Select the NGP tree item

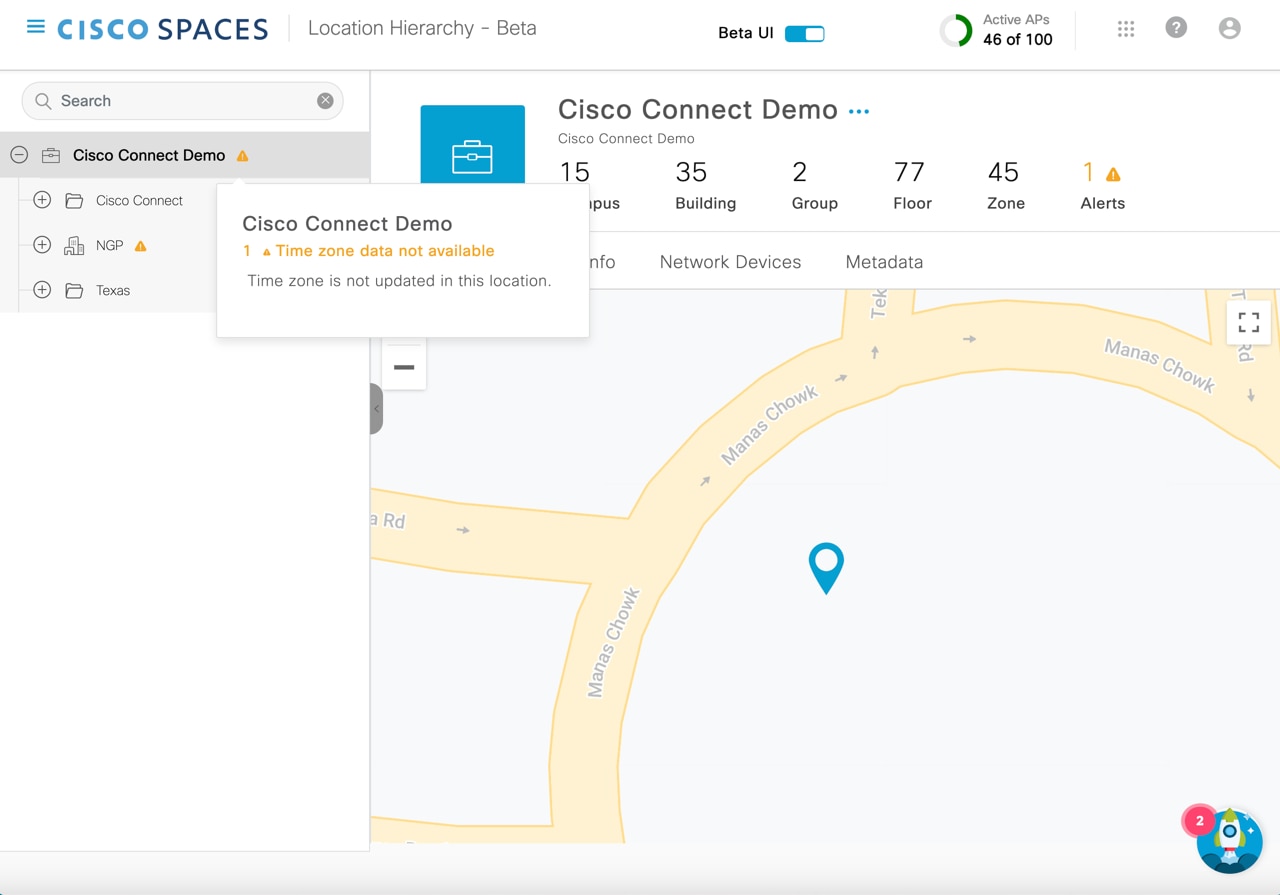(x=109, y=246)
